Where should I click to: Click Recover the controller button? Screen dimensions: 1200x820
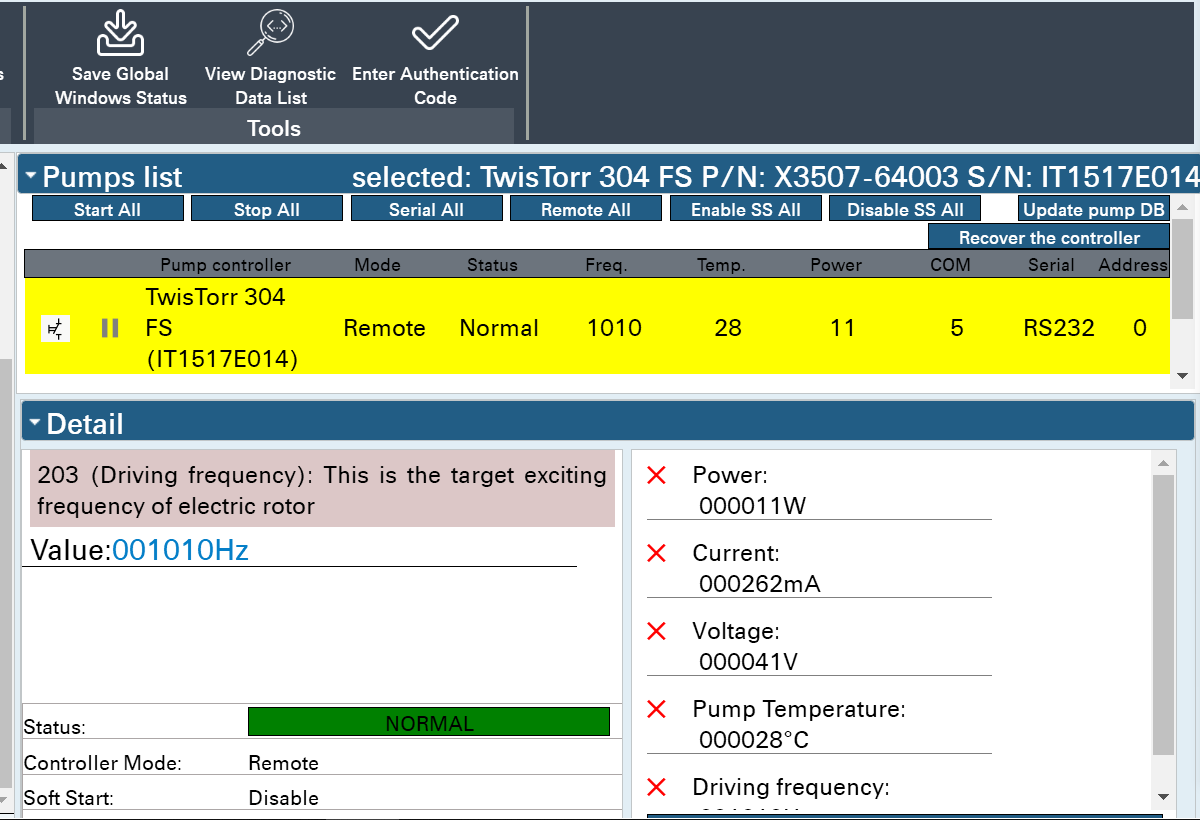point(1048,238)
